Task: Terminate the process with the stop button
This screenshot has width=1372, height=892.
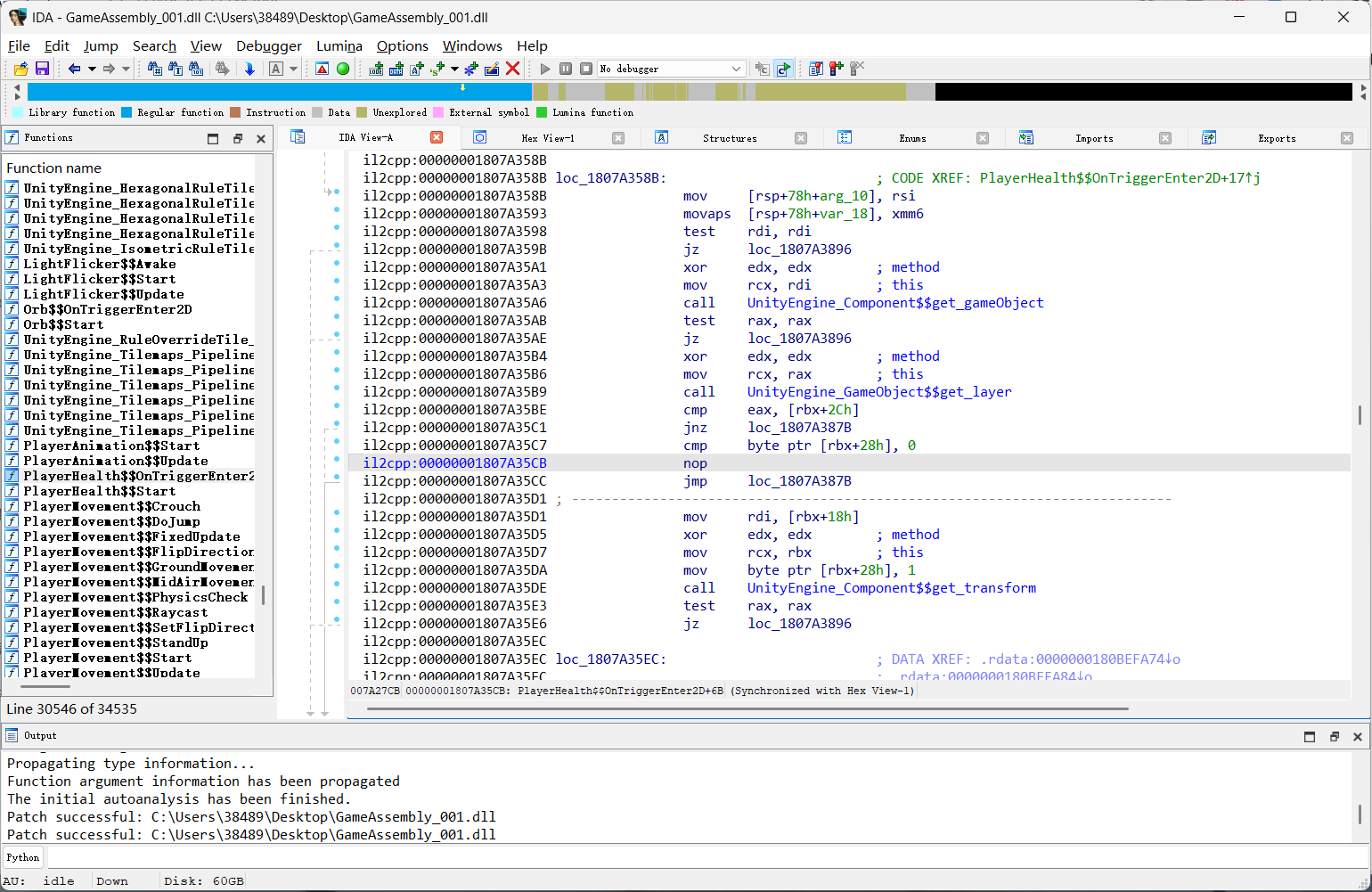Action: click(x=586, y=69)
